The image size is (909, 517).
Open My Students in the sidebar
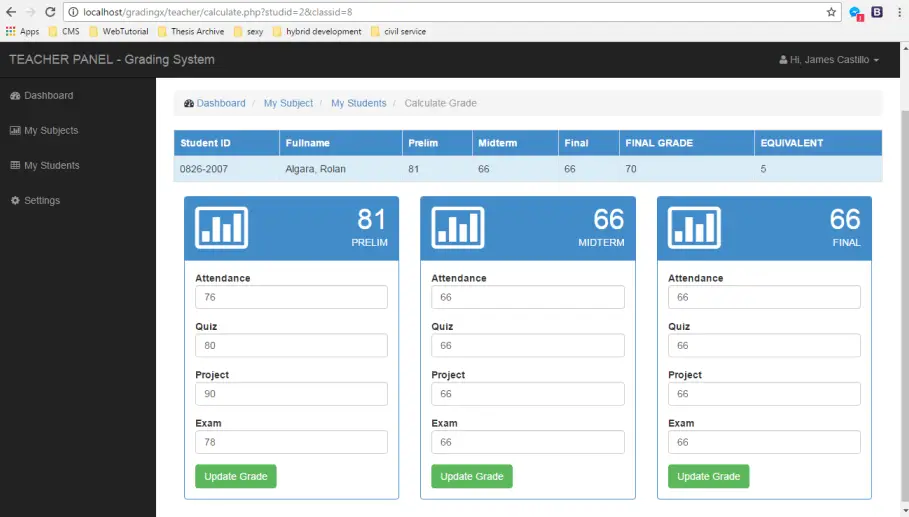tap(51, 166)
